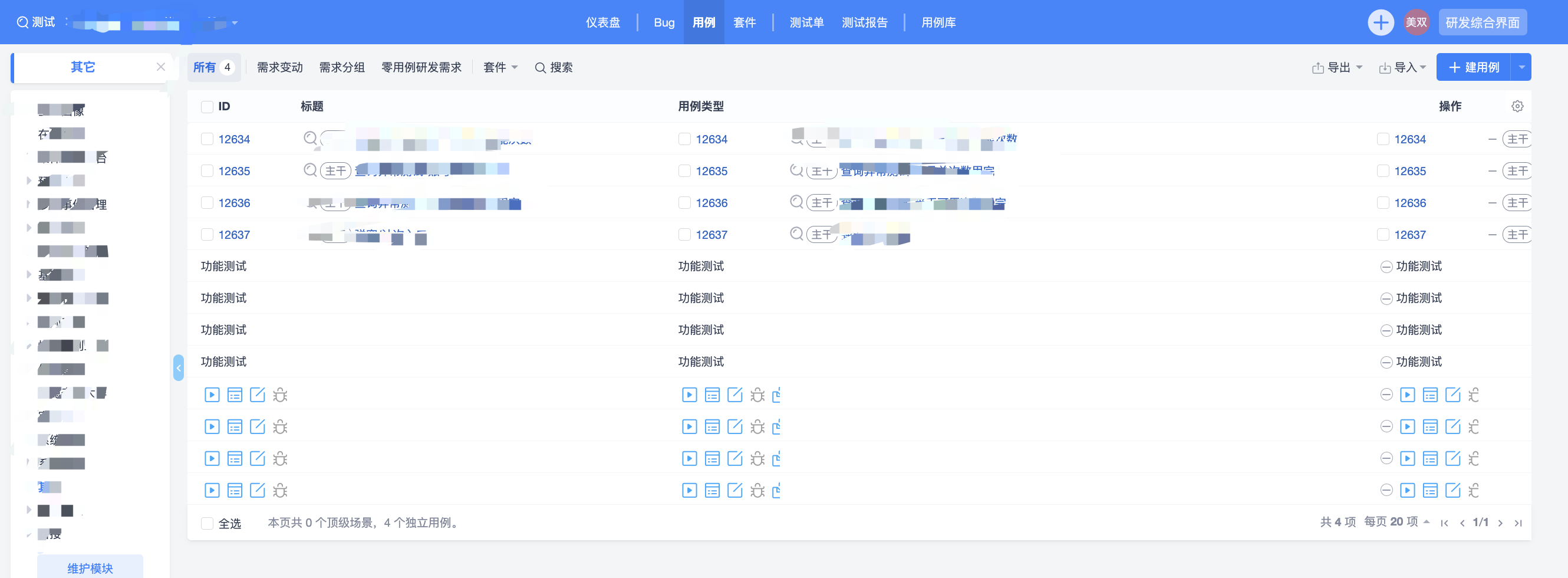1568x578 pixels.
Task: Open the 导出 export dropdown
Action: click(x=1338, y=68)
